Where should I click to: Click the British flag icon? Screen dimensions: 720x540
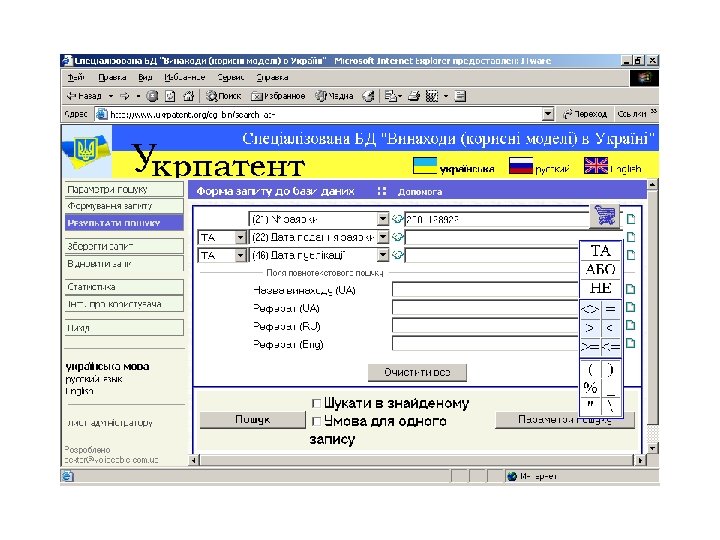(x=596, y=165)
